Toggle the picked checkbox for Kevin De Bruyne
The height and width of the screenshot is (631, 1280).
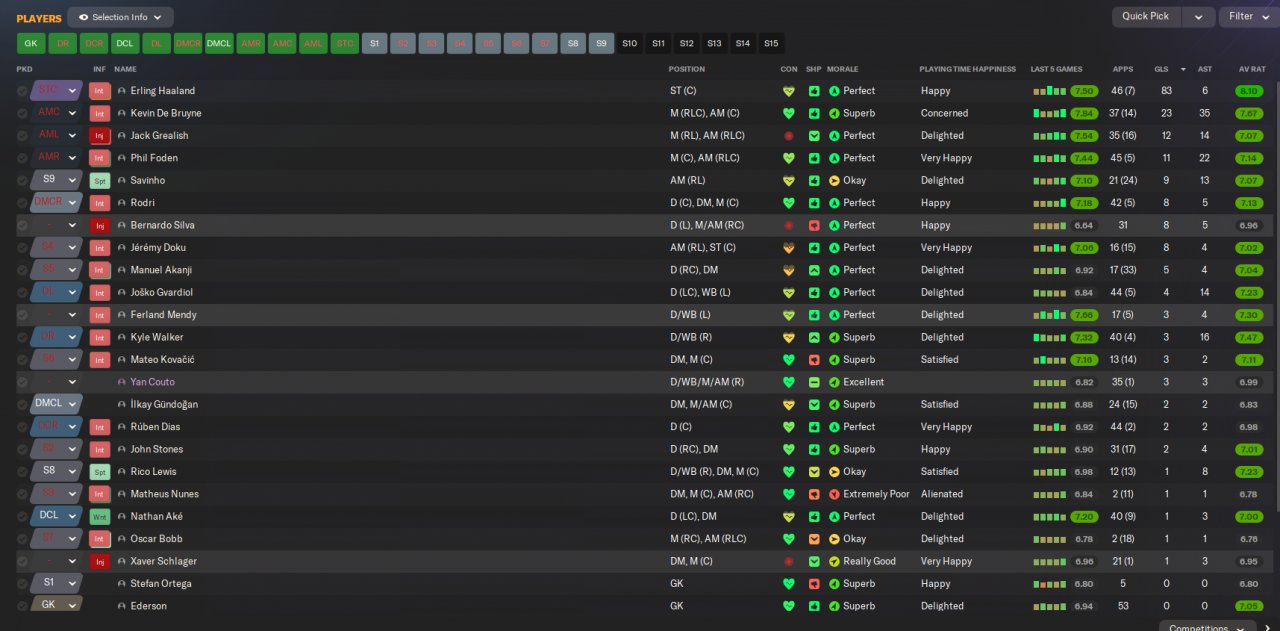pos(22,113)
